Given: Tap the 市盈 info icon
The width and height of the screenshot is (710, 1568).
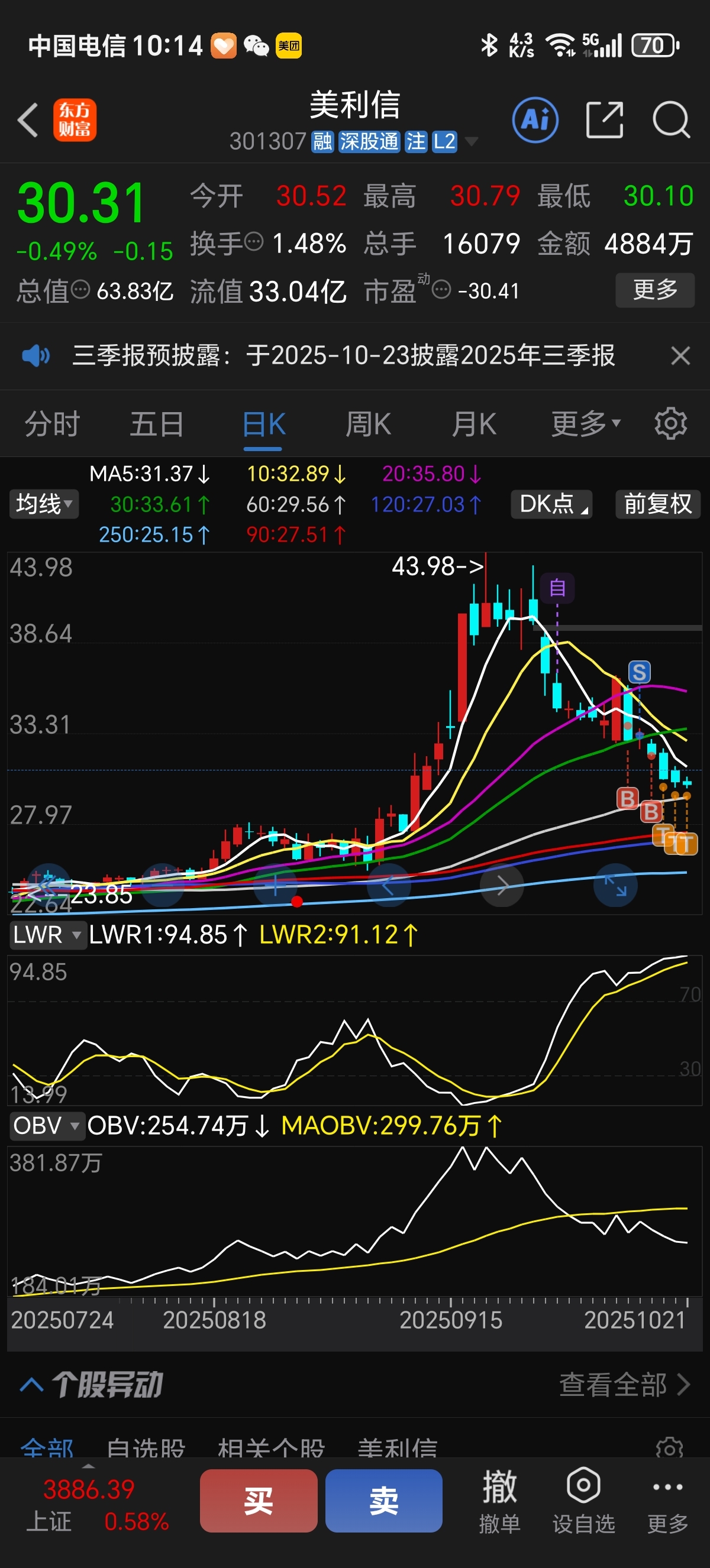Looking at the screenshot, I should pyautogui.click(x=441, y=290).
